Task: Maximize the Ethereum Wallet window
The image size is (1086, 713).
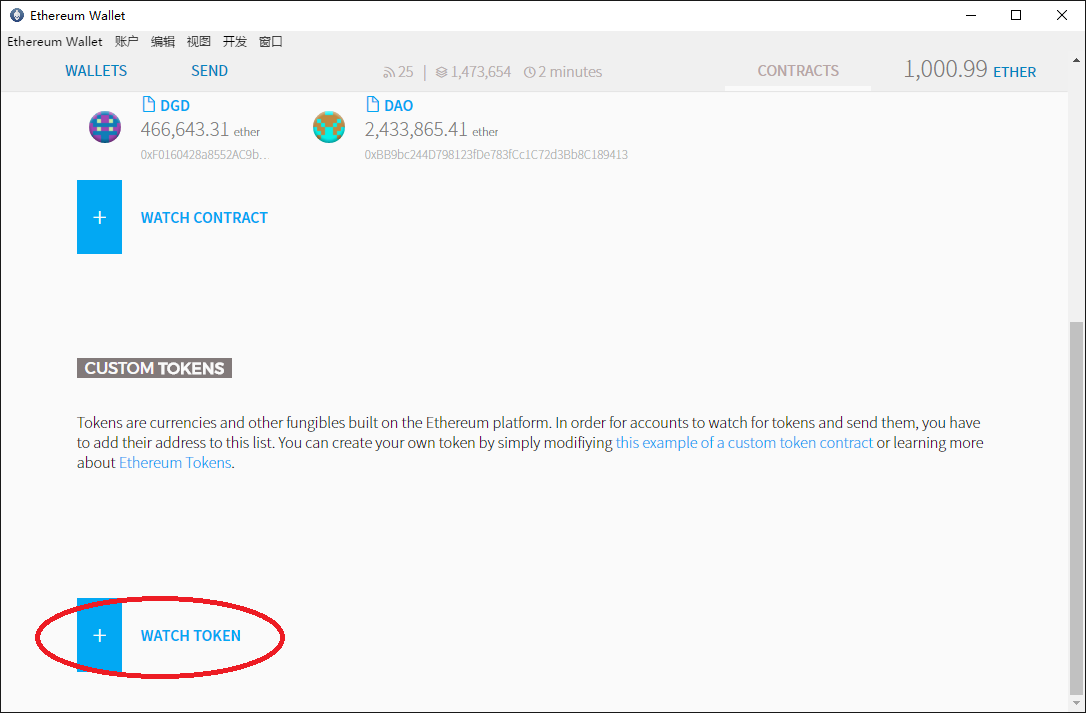Action: tap(1015, 15)
